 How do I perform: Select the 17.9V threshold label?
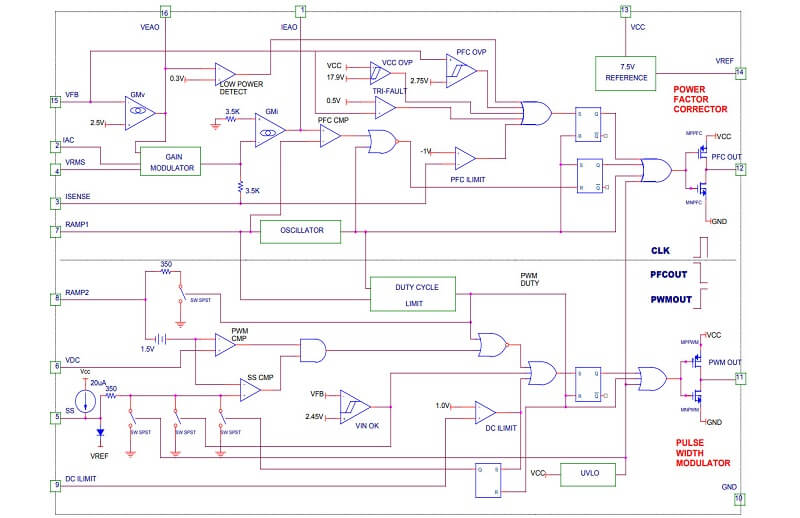(335, 77)
